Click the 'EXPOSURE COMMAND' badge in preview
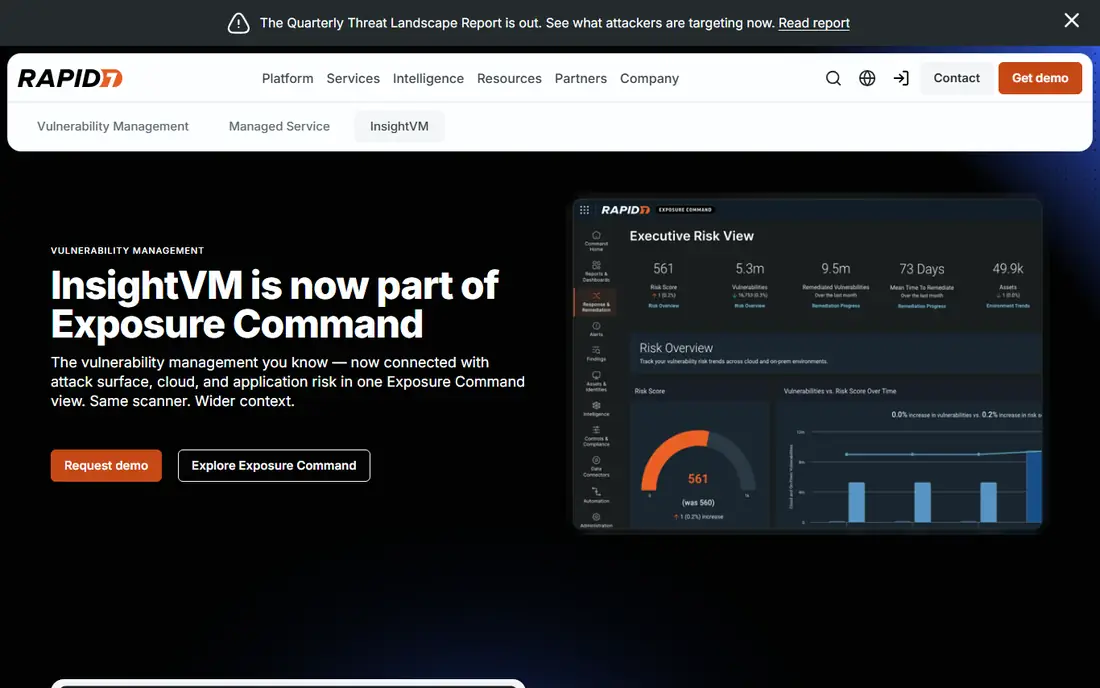The width and height of the screenshot is (1100, 688). (685, 210)
